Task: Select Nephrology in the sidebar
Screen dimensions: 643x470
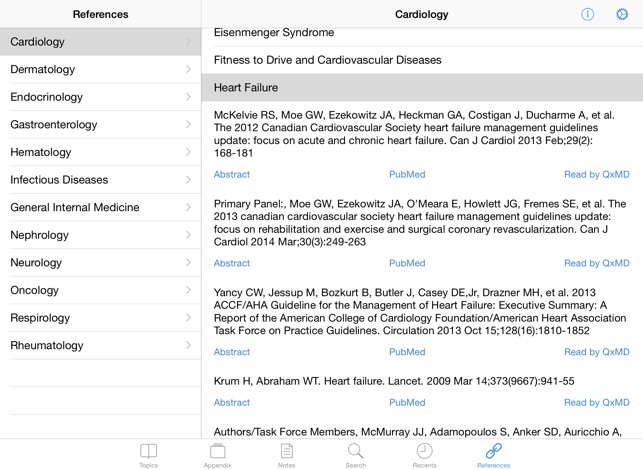Action: tap(39, 235)
